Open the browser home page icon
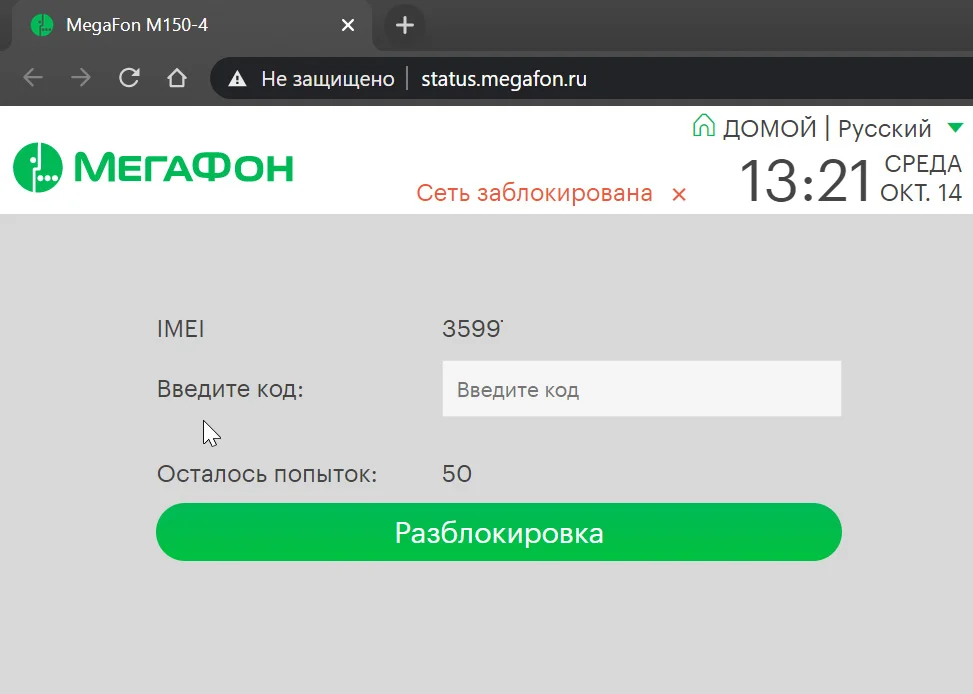This screenshot has width=973, height=694. (x=177, y=78)
